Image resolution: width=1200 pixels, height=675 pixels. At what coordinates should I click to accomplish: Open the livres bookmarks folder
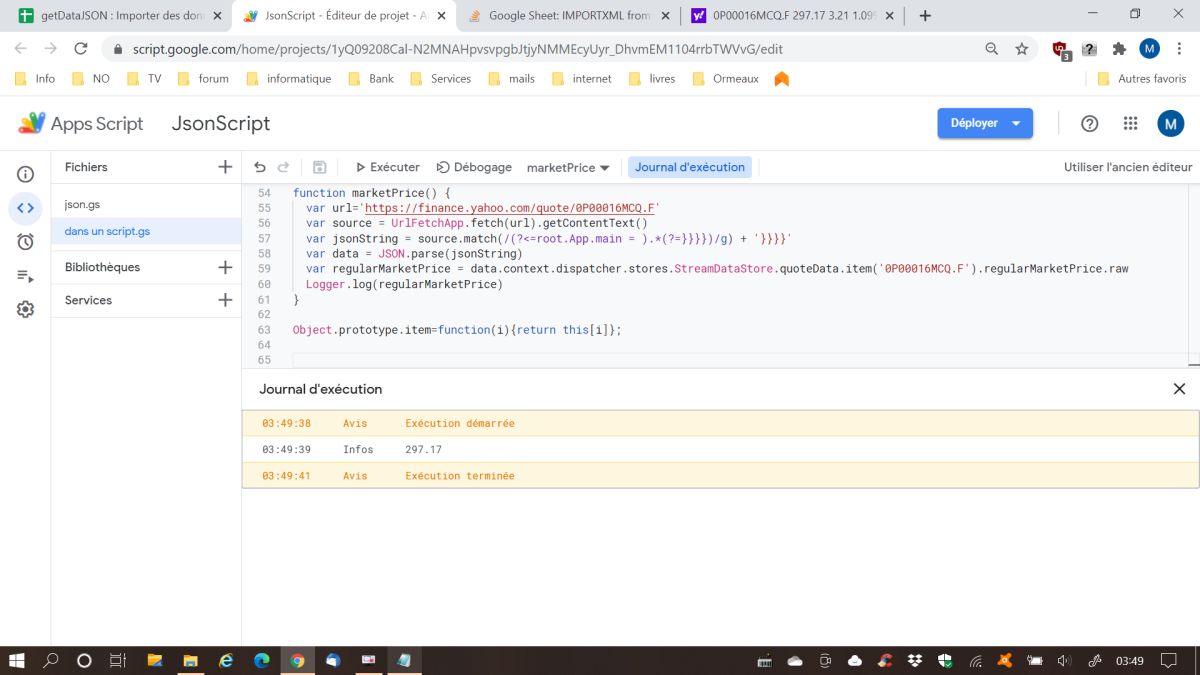tap(651, 78)
